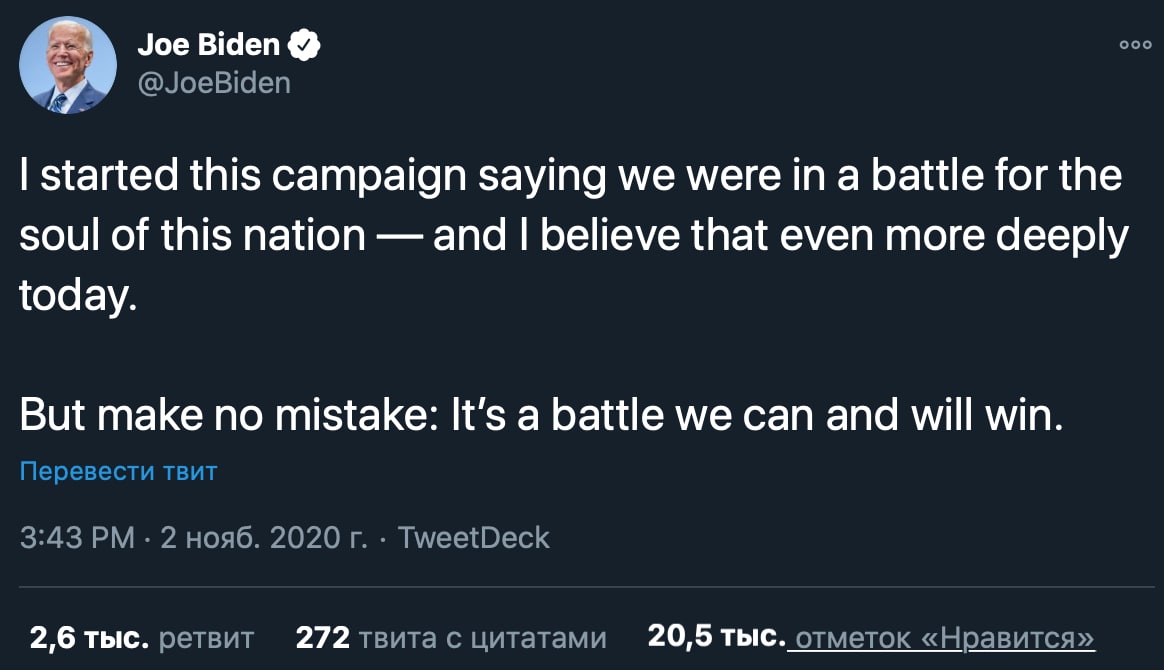Click the '20,5 тыс.' likes count
This screenshot has width=1164, height=670.
(x=715, y=637)
